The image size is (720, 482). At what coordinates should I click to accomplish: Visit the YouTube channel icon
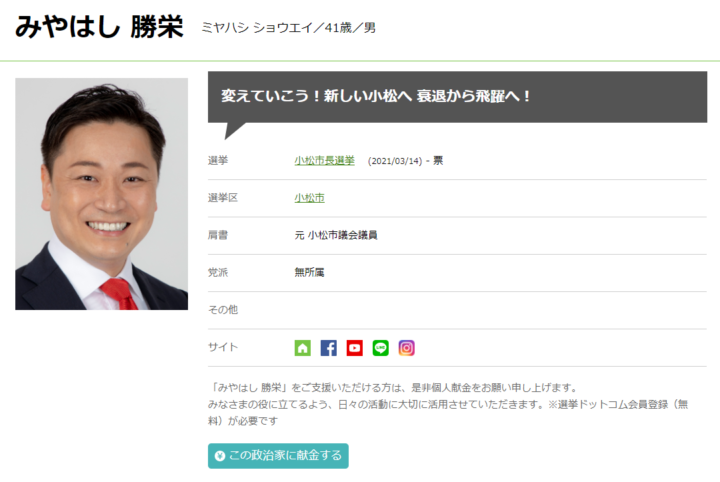pos(355,348)
